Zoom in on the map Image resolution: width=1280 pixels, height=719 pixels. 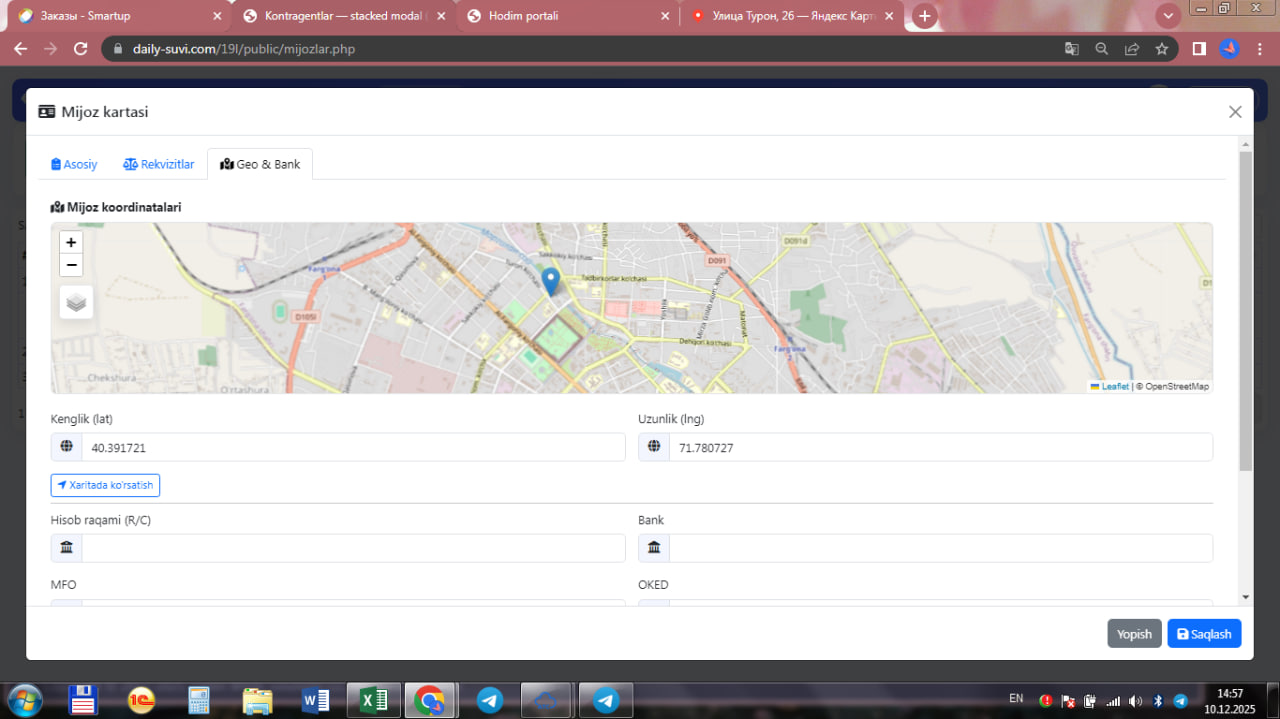(71, 242)
